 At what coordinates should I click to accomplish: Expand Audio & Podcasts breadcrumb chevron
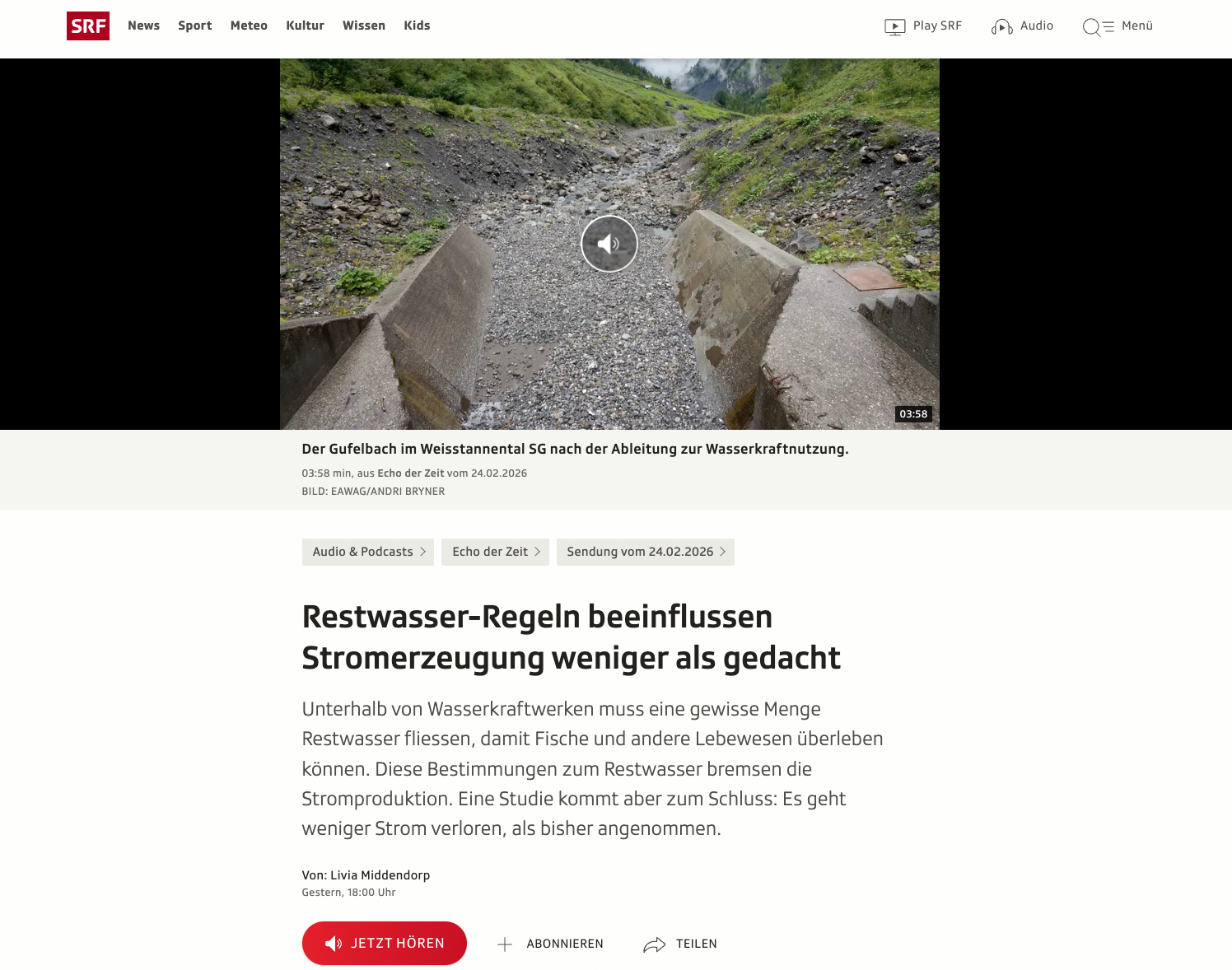pos(422,552)
